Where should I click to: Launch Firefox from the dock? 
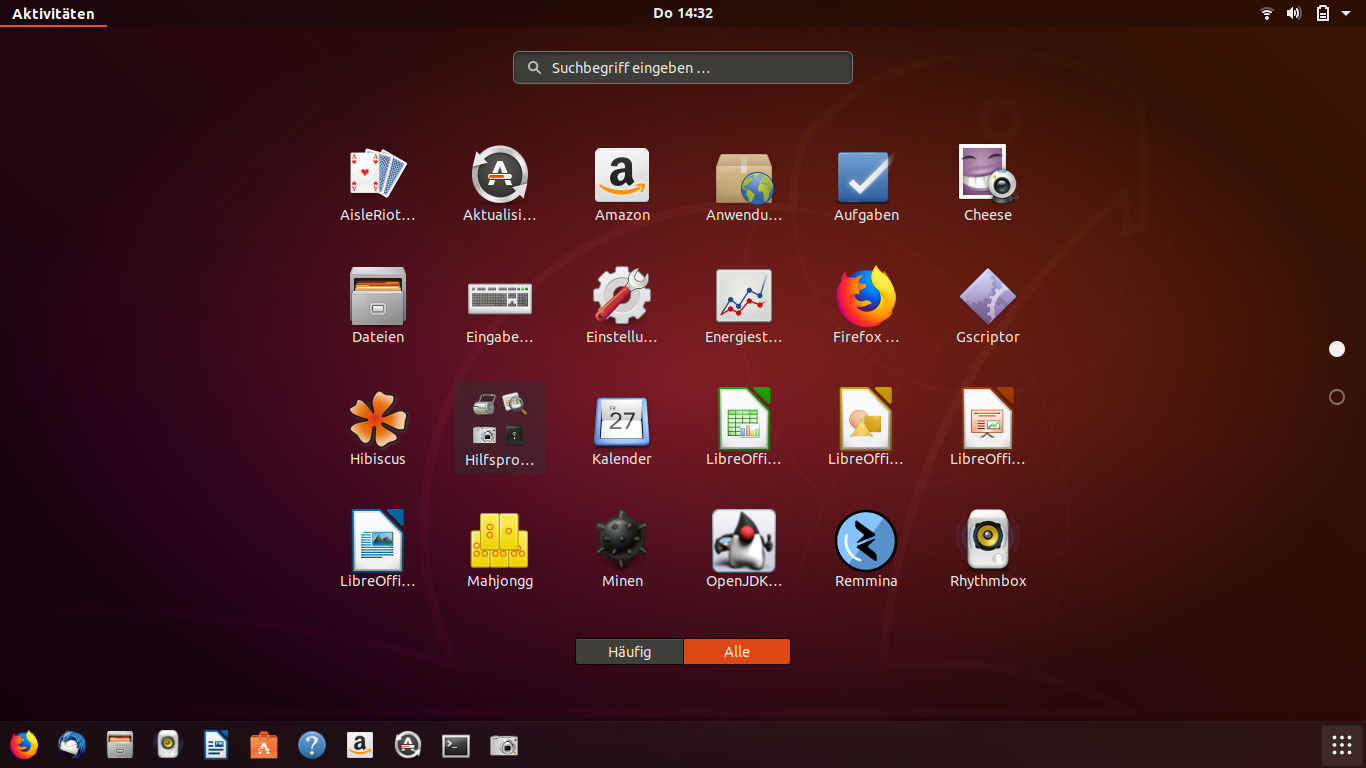coord(24,745)
